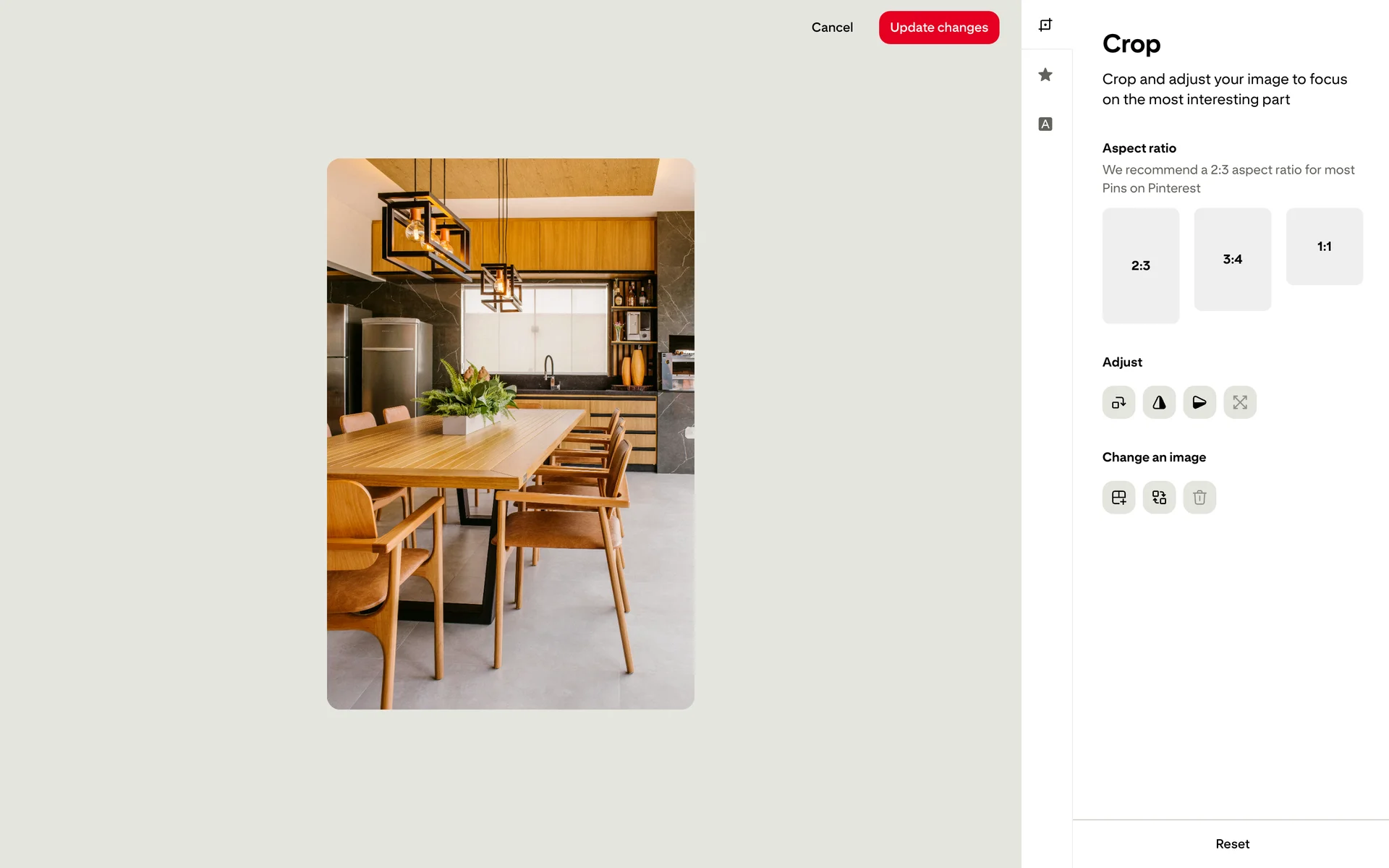This screenshot has width=1389, height=868.
Task: Select the 2:3 aspect ratio
Action: (x=1141, y=265)
